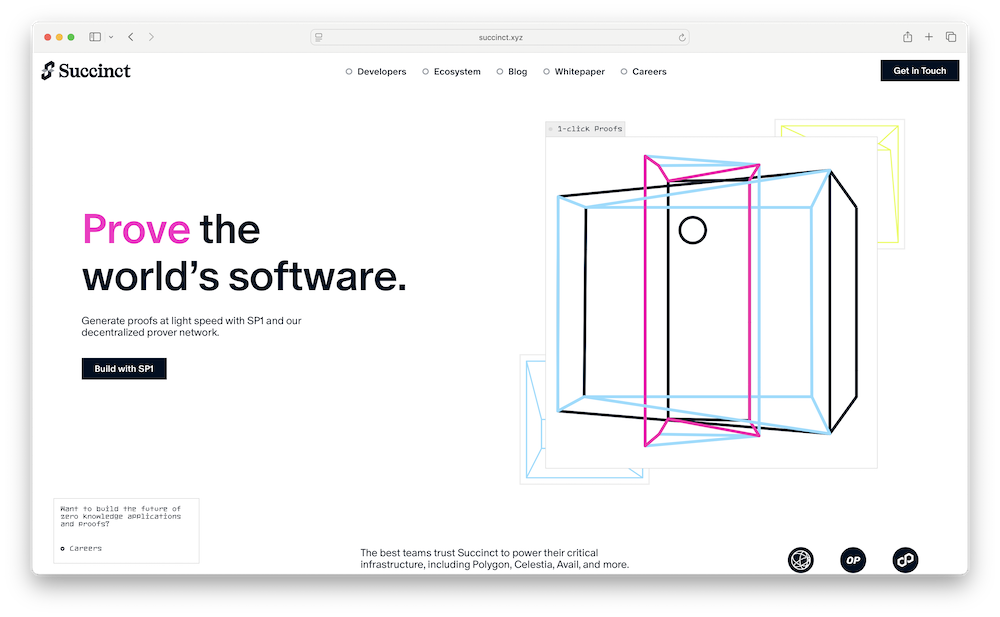
Task: Open the Developers nav item
Action: click(x=376, y=71)
